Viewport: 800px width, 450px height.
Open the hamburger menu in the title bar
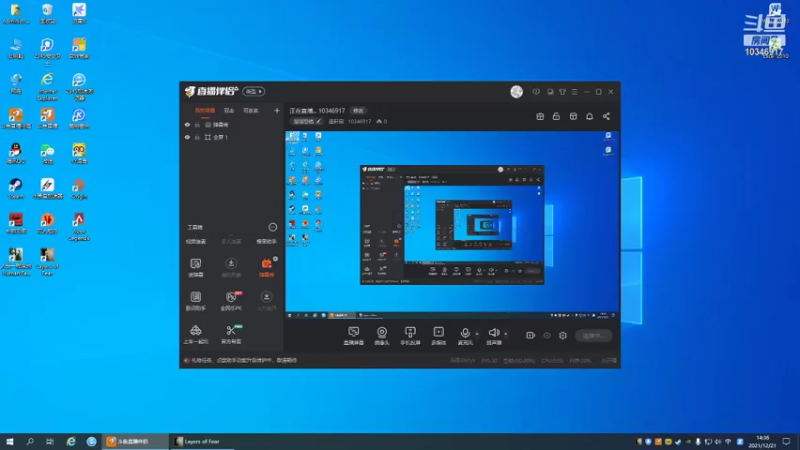coord(574,92)
